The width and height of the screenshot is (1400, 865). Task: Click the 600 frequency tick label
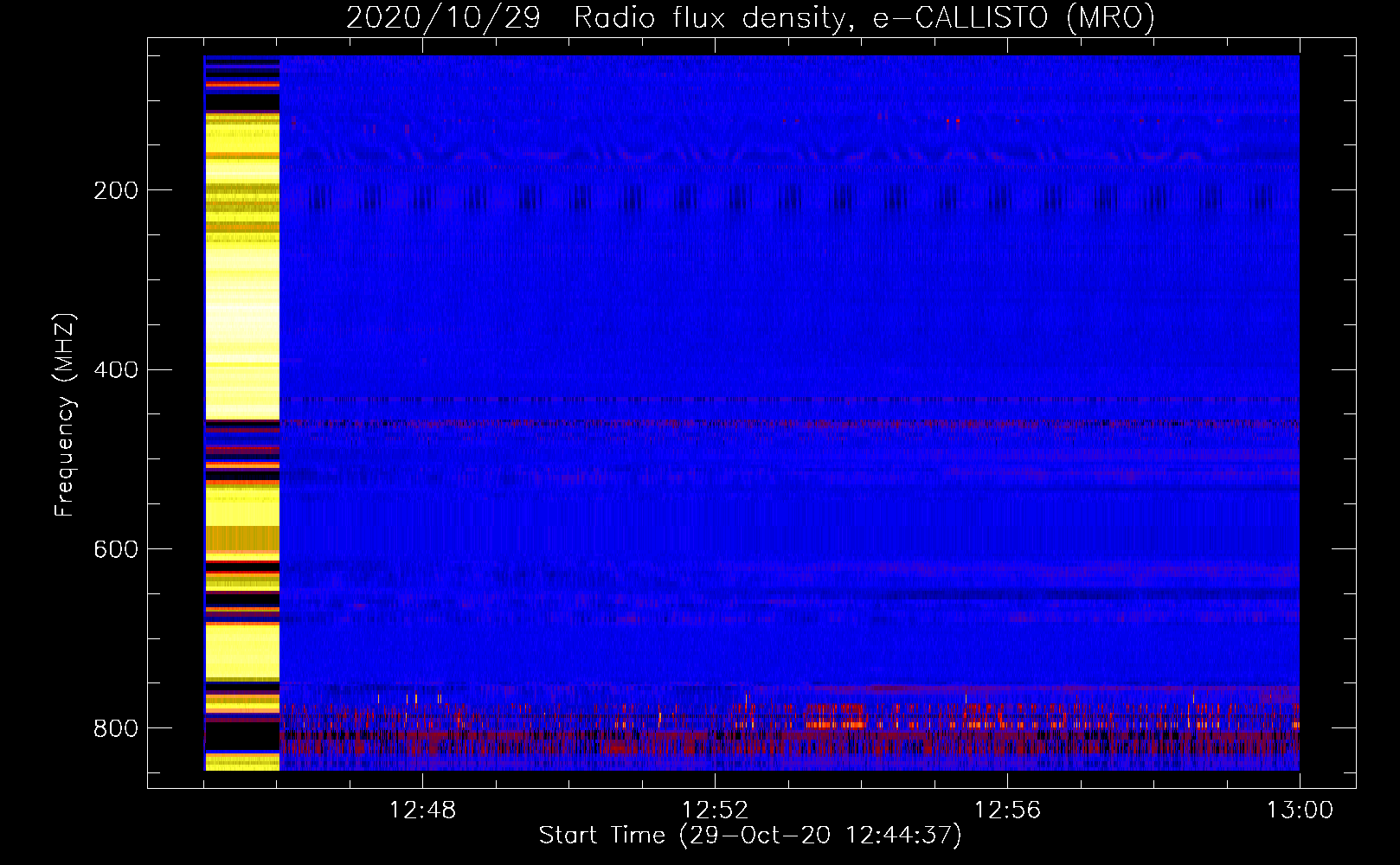point(116,550)
